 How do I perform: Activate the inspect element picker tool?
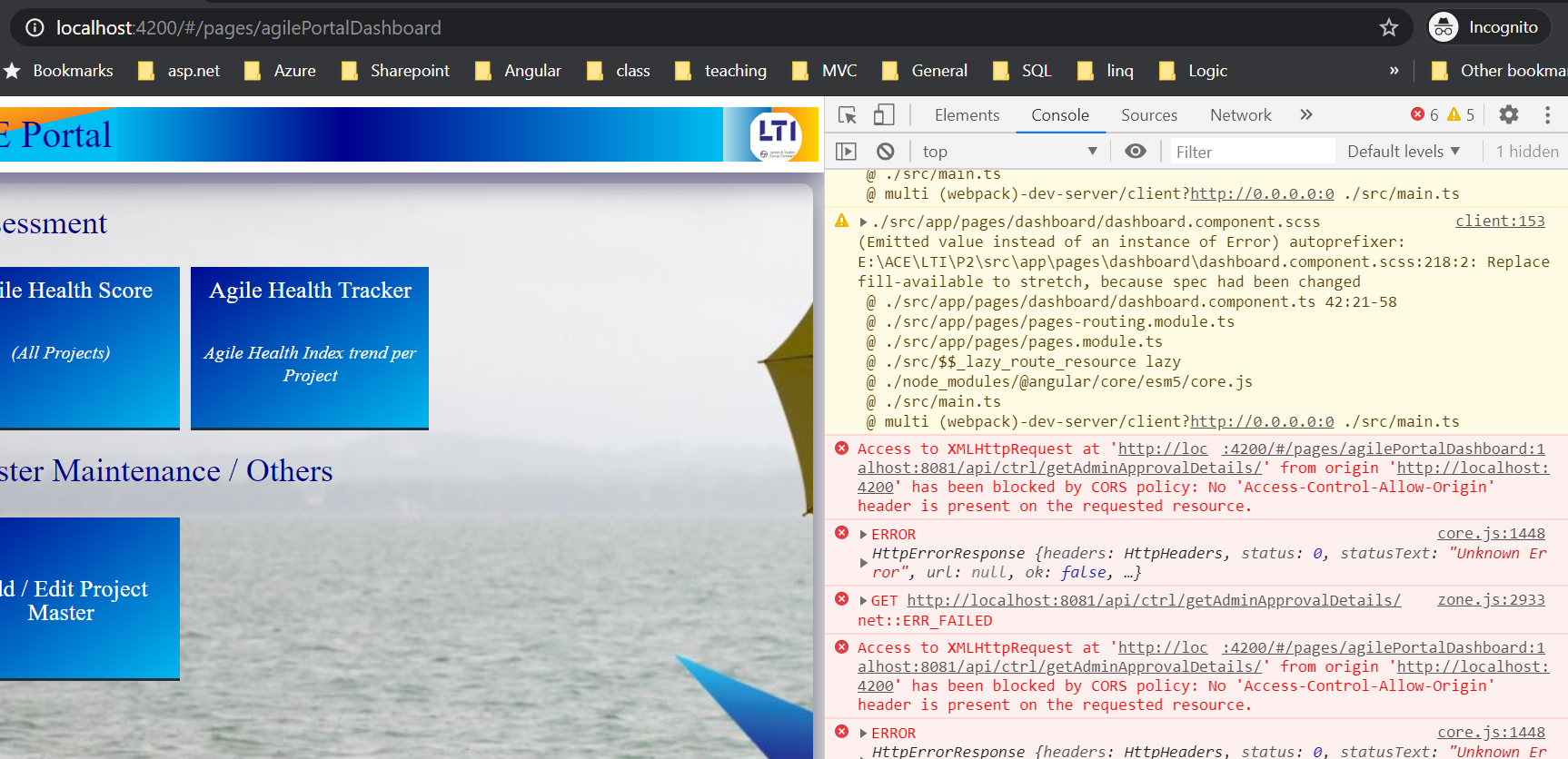pos(848,115)
